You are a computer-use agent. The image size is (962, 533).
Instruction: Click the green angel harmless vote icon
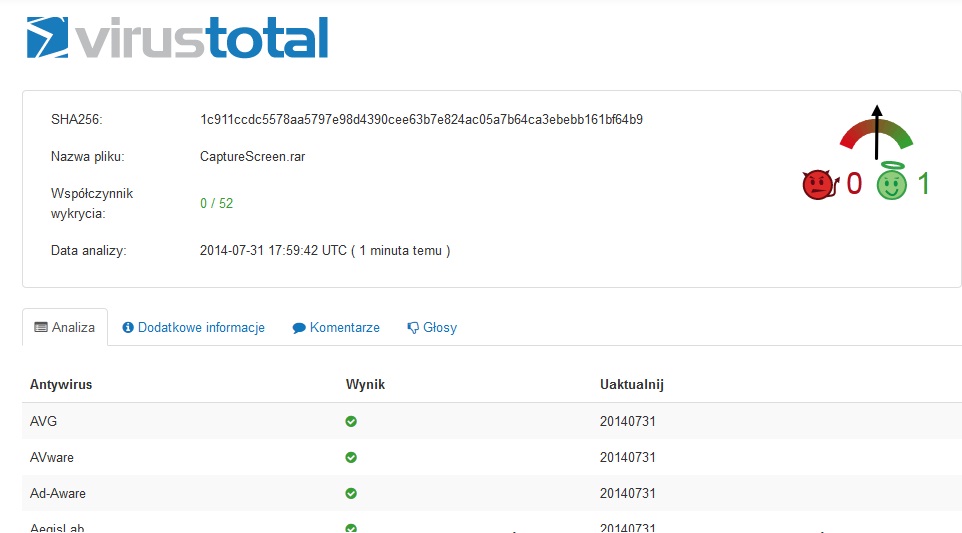point(891,181)
